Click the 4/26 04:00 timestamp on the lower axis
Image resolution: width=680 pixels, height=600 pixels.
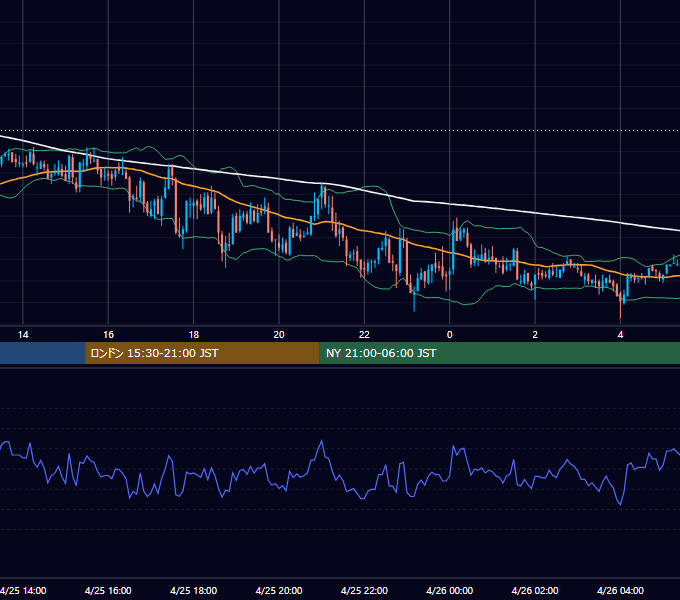tap(621, 590)
